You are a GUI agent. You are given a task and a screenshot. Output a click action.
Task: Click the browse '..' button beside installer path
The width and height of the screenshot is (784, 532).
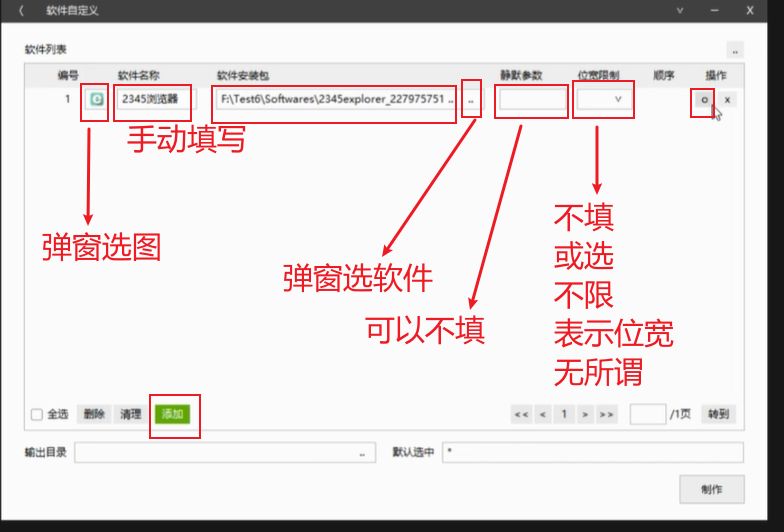[471, 100]
